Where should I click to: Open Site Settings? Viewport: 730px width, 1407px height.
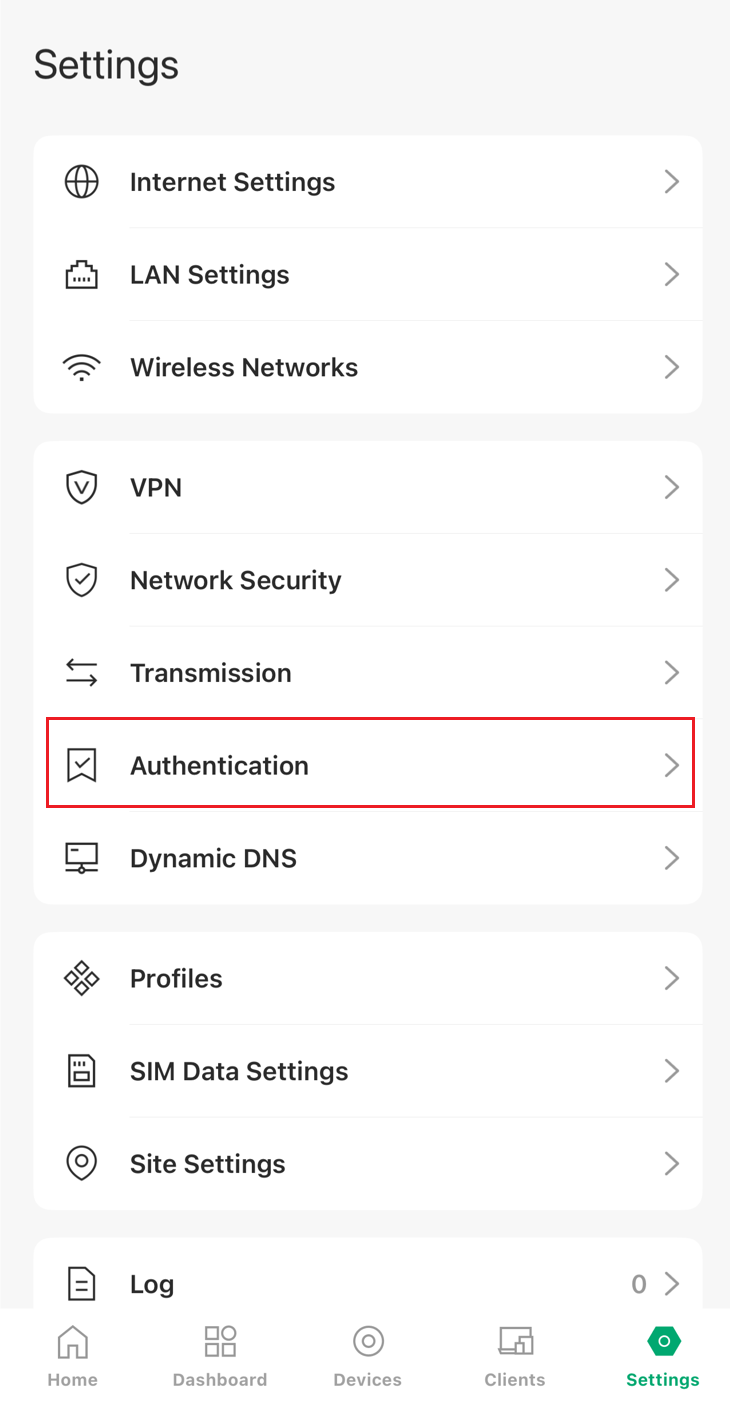point(208,1164)
